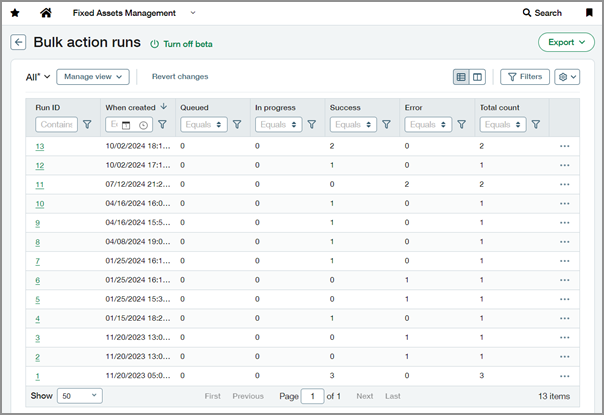
Task: Click the back arrow beside Bulk action runs
Action: tap(18, 43)
